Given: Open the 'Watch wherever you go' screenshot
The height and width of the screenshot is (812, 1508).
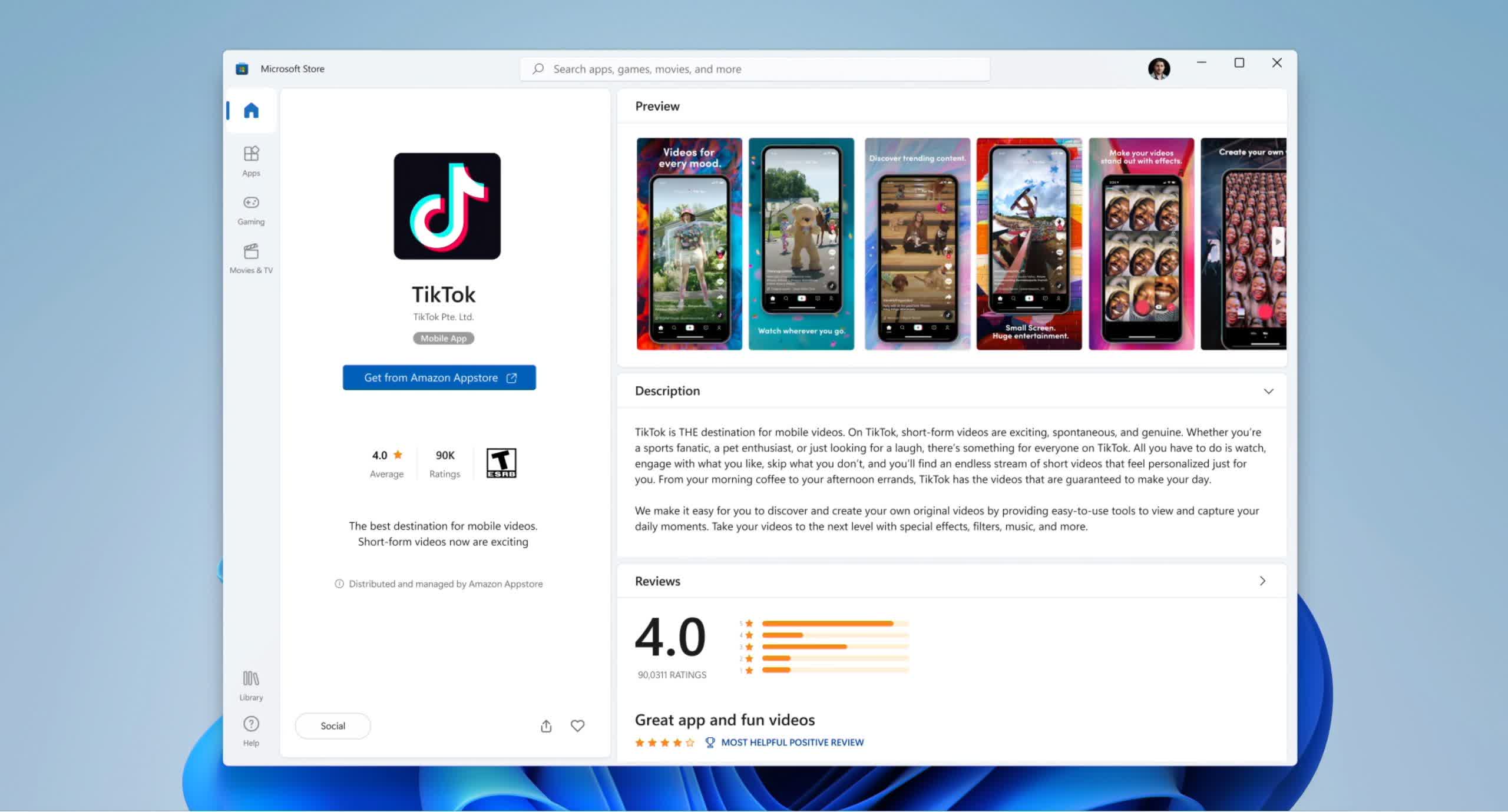Looking at the screenshot, I should [x=801, y=244].
